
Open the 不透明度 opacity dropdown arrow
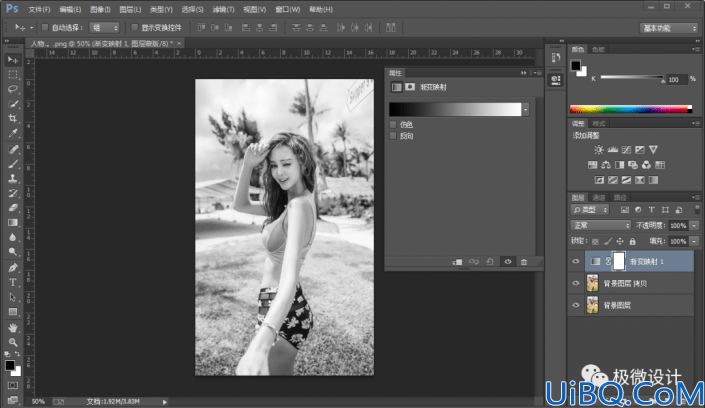pyautogui.click(x=695, y=226)
